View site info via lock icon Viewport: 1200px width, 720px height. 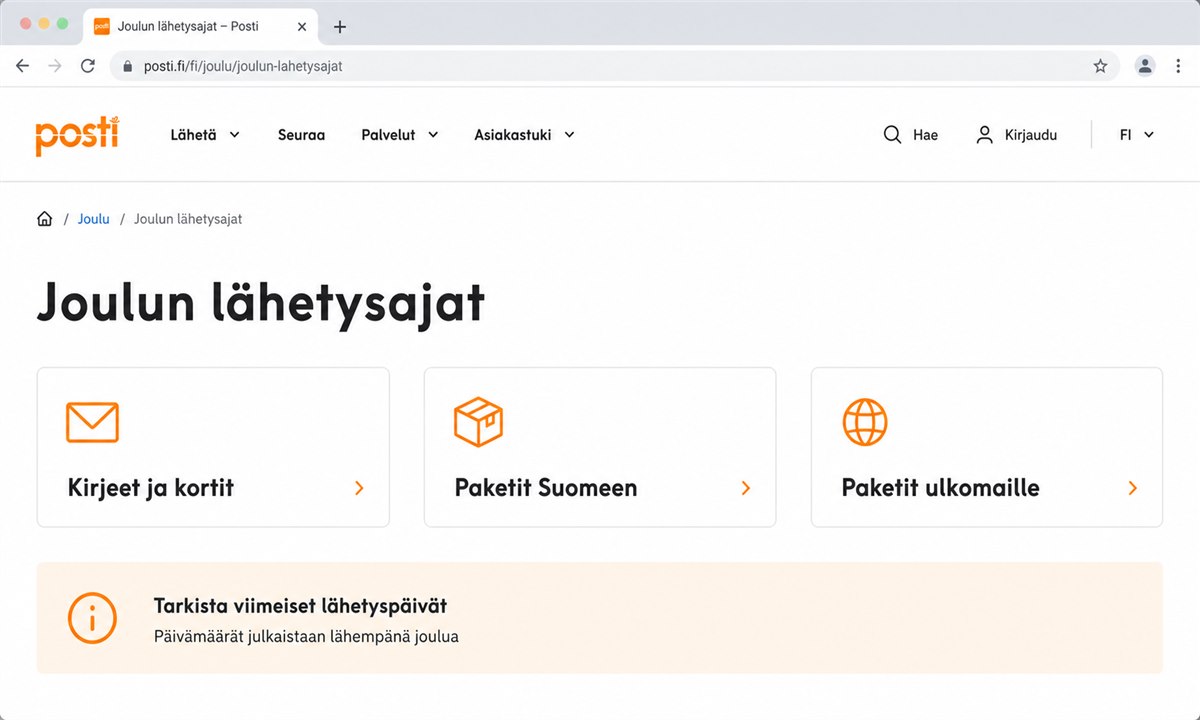coord(127,66)
